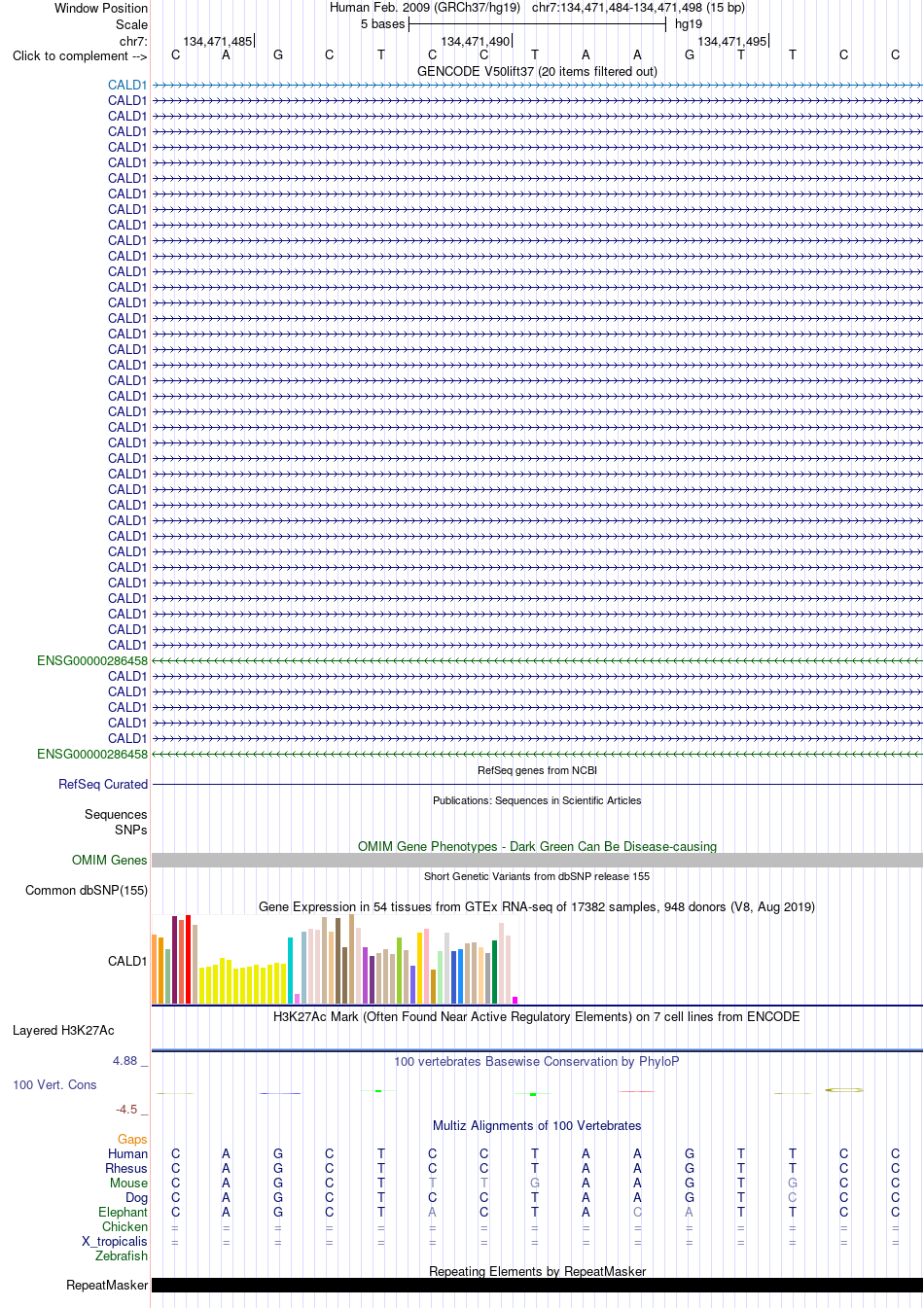This screenshot has height=1308, width=924.
Task: Click the black RepeatMasker element bar
Action: pos(537,1286)
